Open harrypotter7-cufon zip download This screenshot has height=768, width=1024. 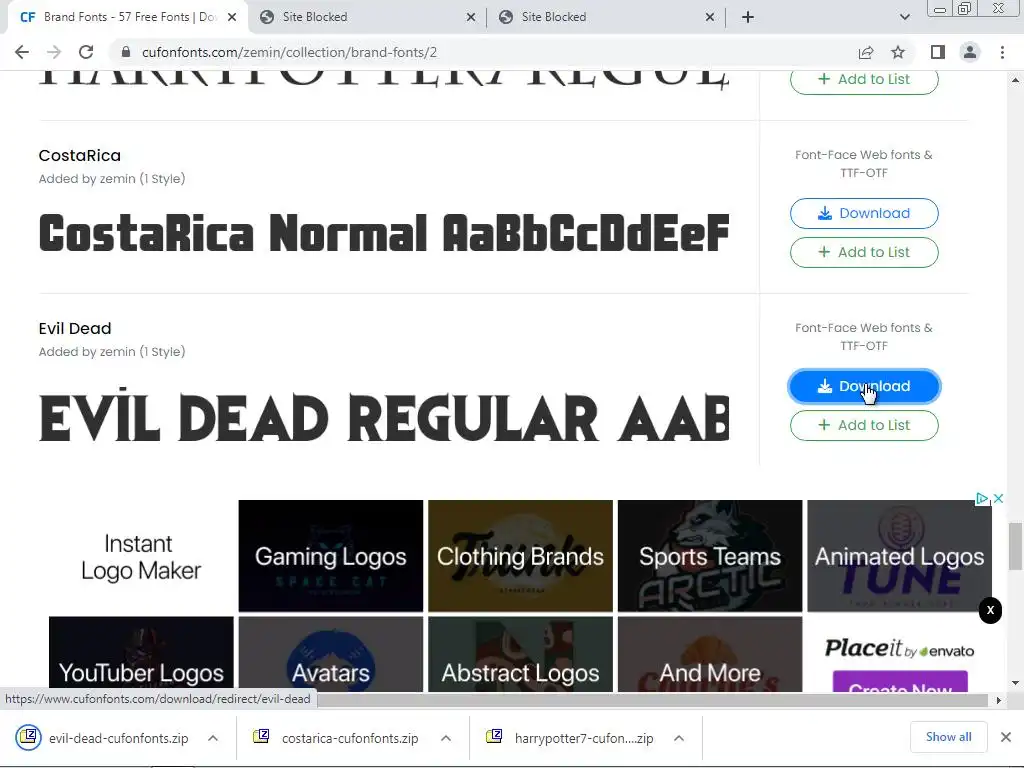tap(572, 739)
